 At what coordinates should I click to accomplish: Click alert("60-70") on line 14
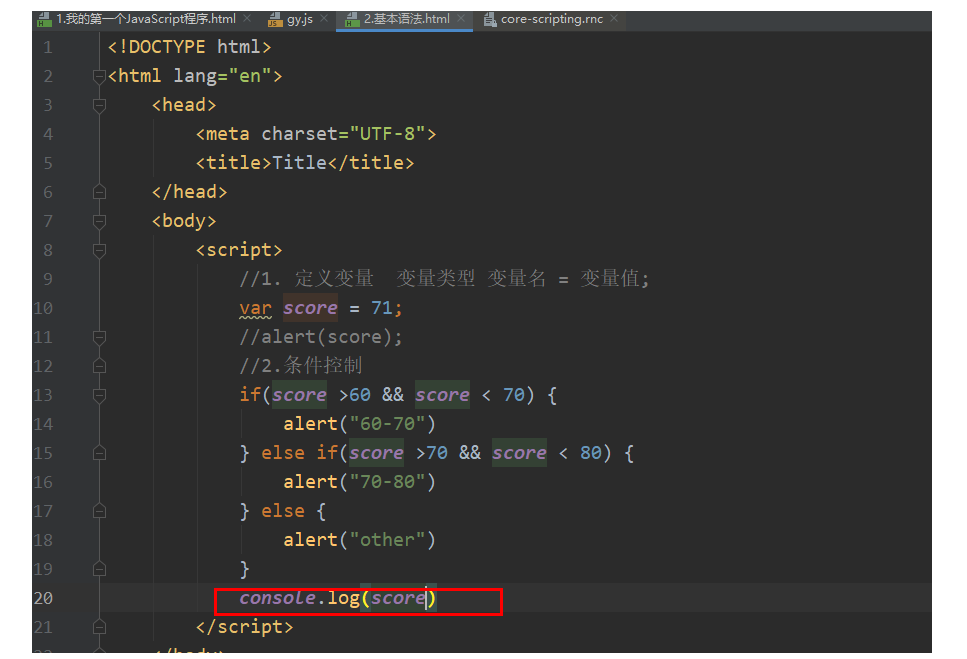coord(360,424)
